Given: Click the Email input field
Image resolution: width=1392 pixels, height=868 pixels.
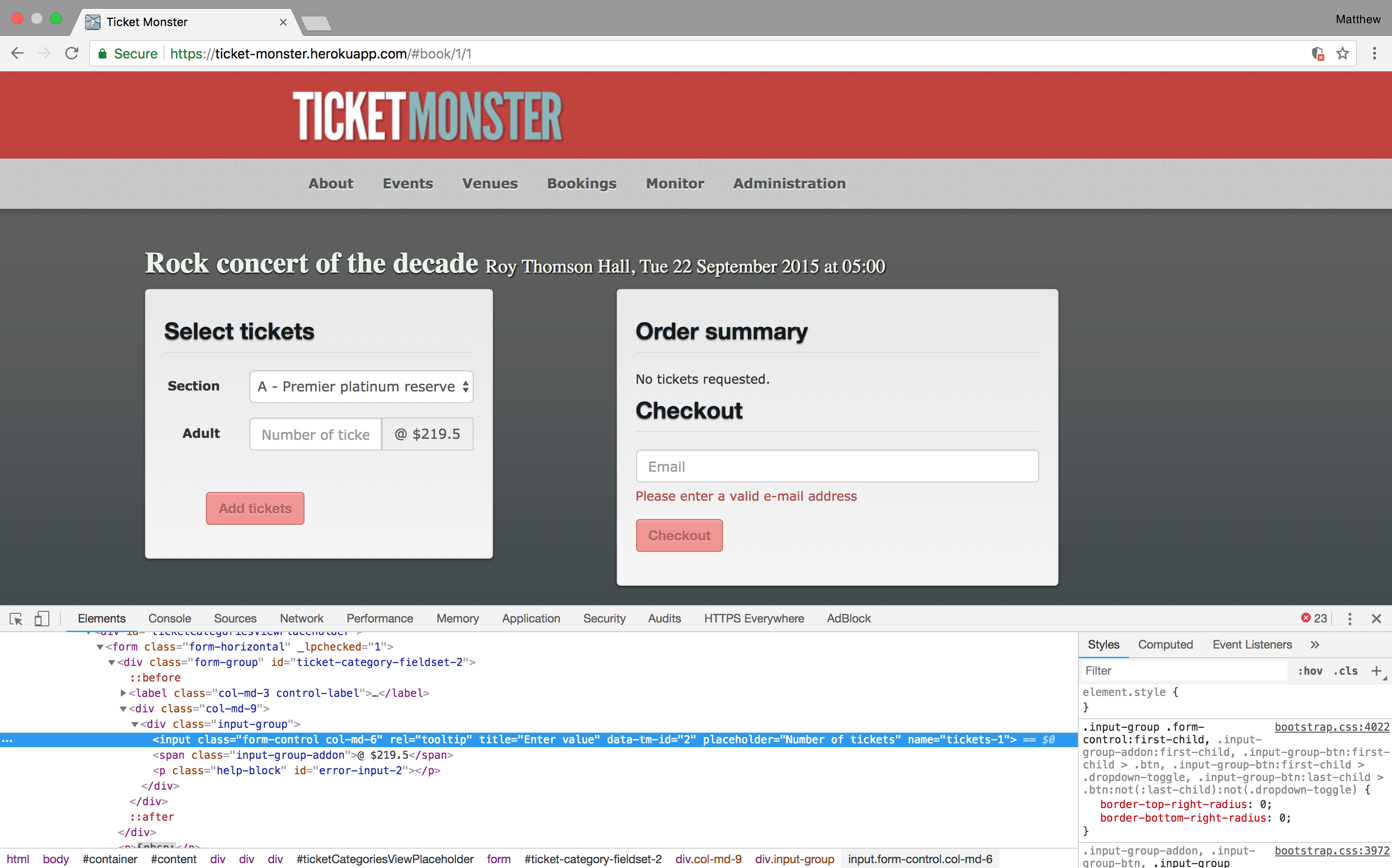Looking at the screenshot, I should (x=837, y=466).
